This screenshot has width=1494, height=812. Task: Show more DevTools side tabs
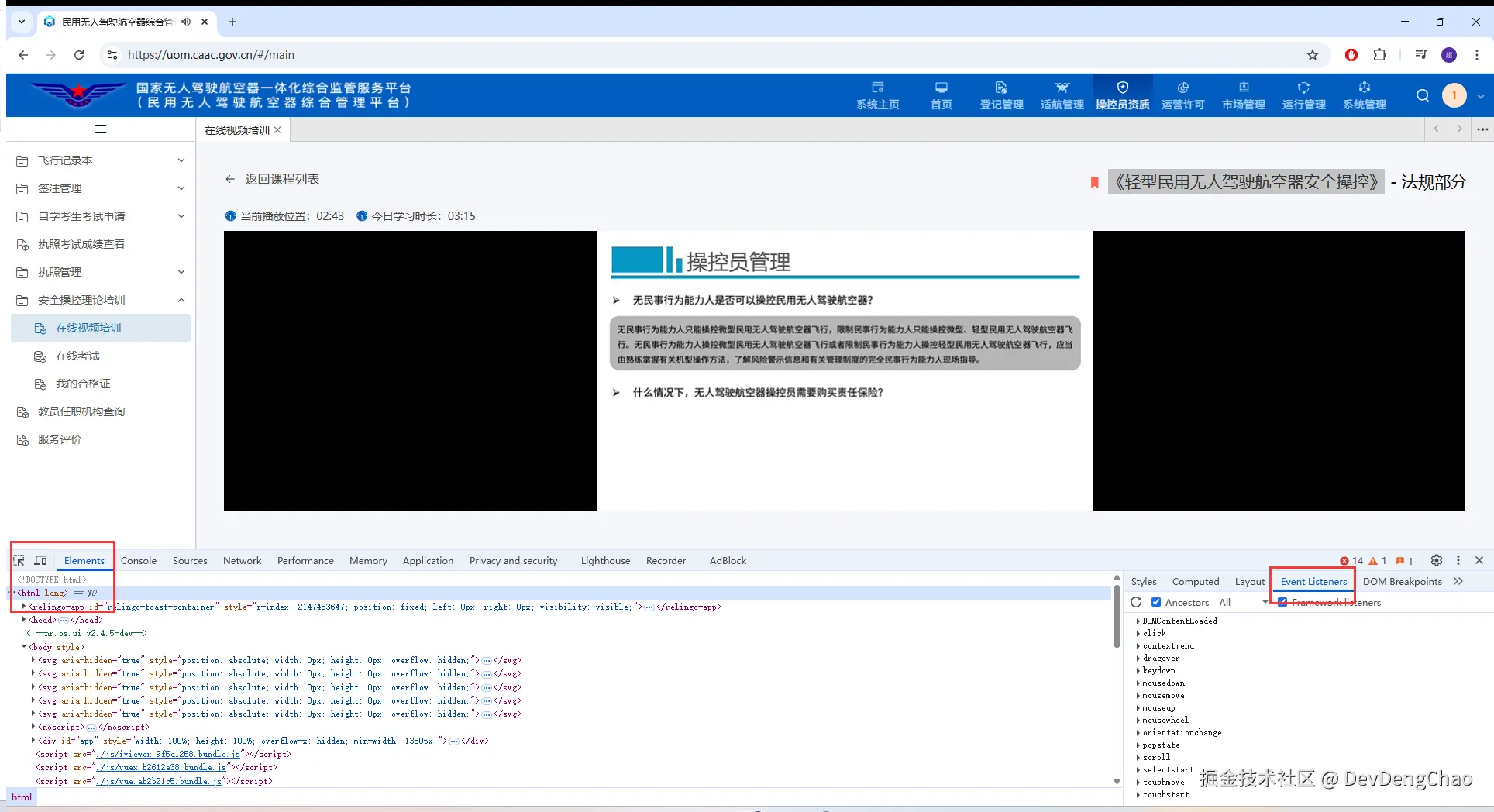(x=1458, y=581)
